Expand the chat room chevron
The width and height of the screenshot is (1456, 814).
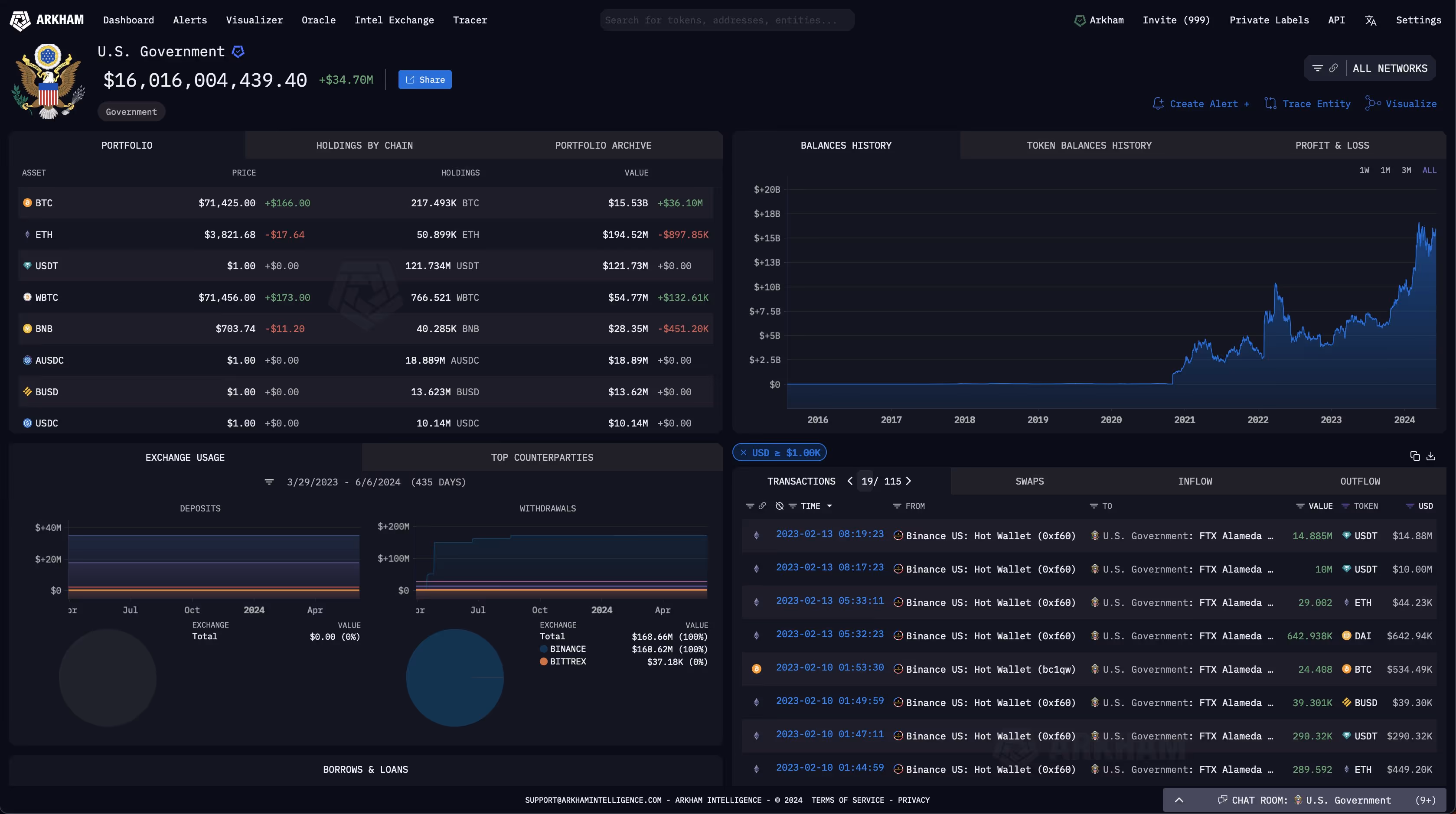1179,800
